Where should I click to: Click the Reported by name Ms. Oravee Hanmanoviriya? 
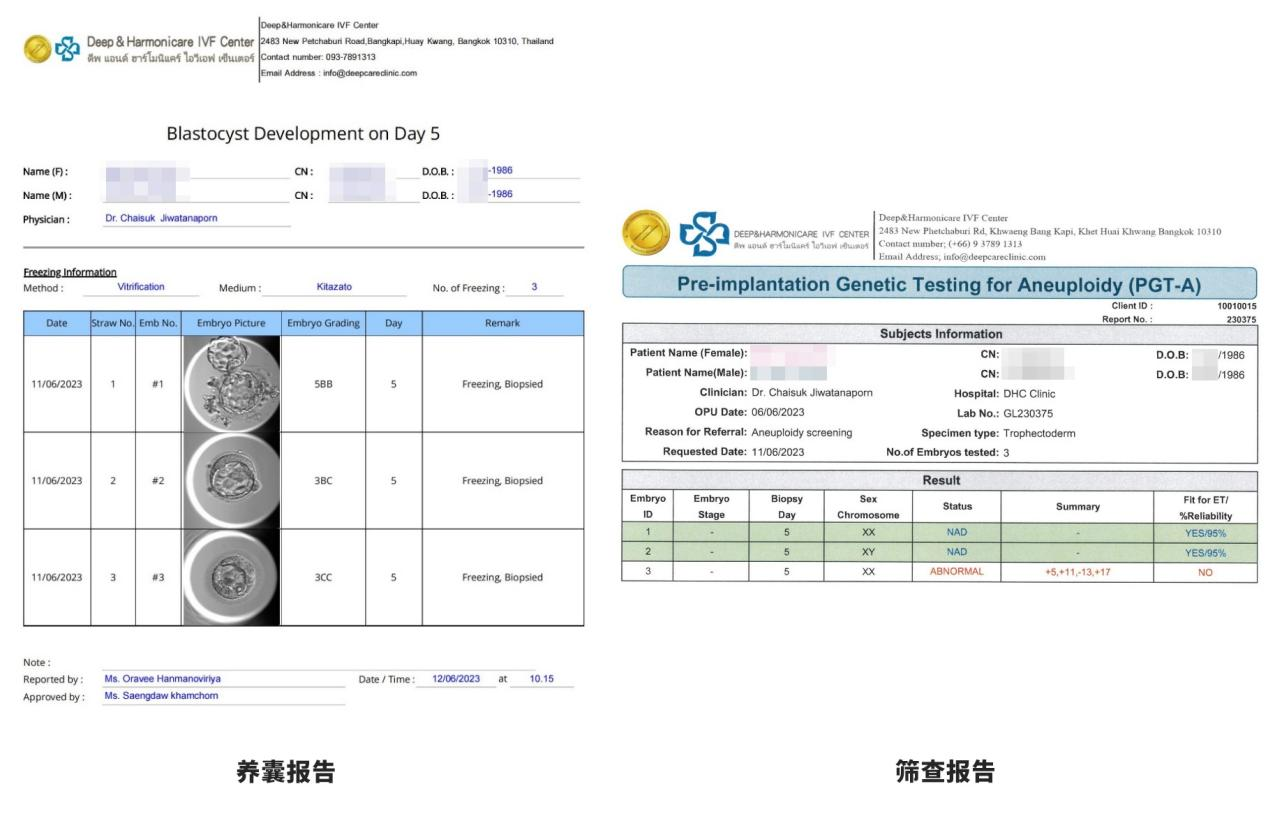tap(163, 679)
